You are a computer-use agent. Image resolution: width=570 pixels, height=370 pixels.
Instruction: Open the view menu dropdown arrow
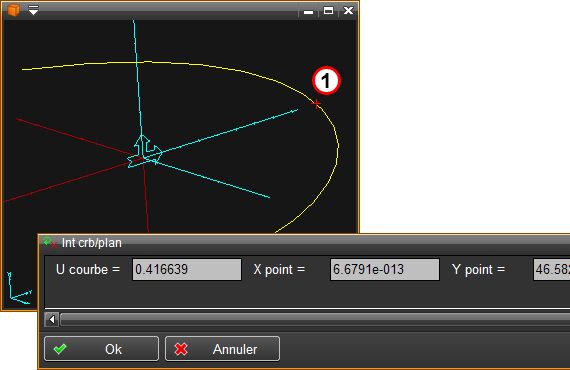33,11
